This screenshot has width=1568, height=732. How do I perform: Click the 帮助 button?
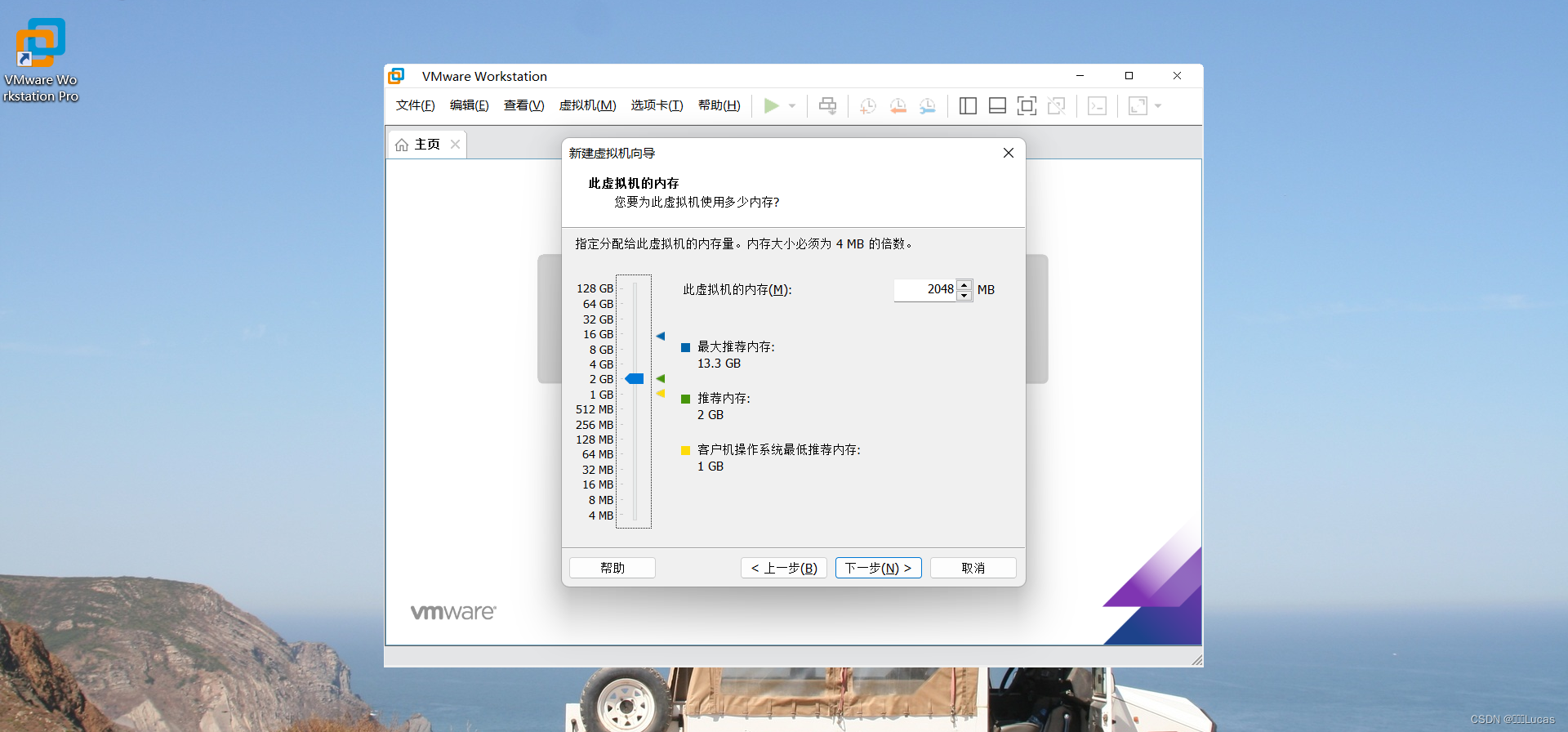point(612,568)
